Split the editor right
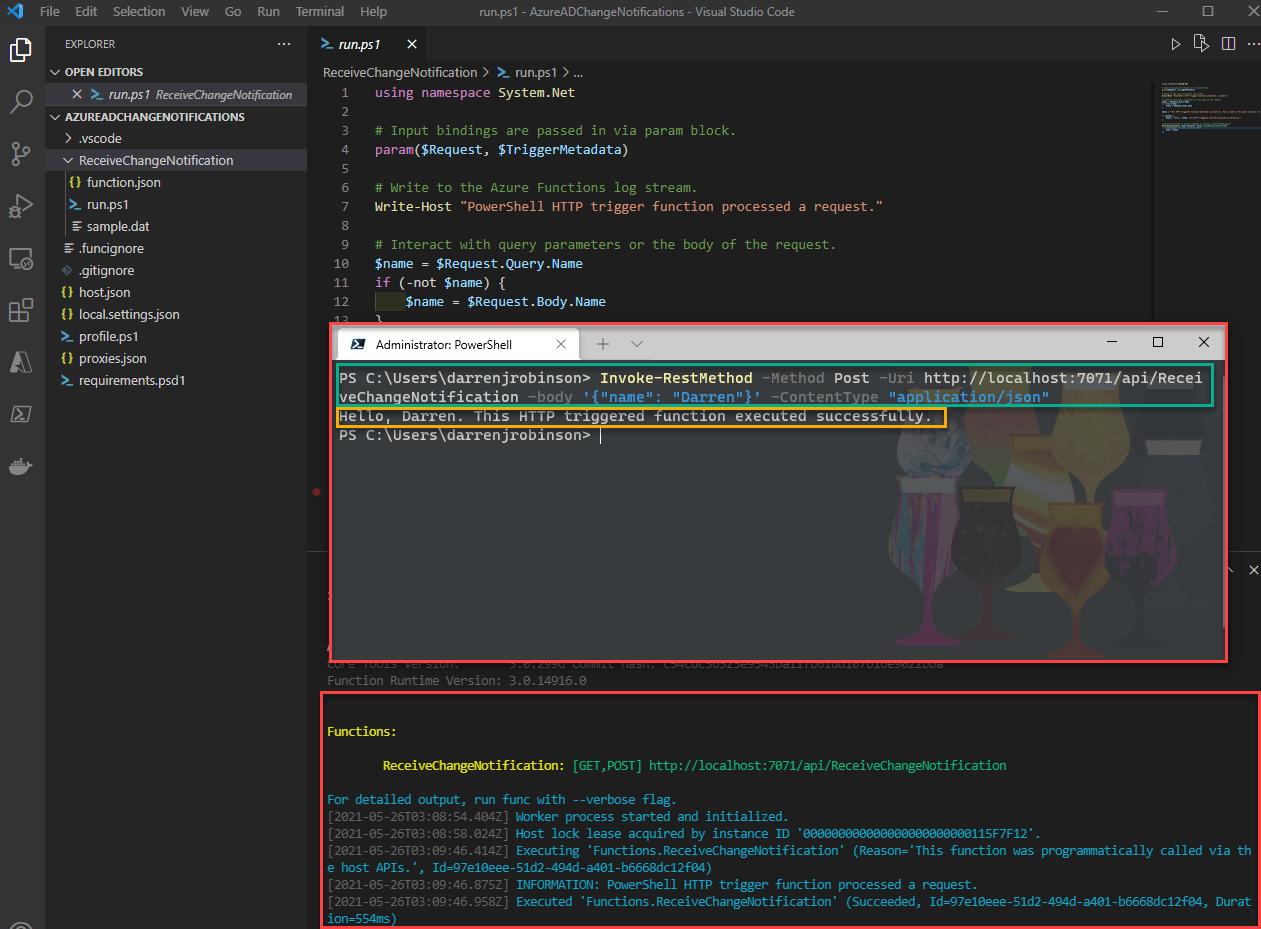The height and width of the screenshot is (929, 1261). pyautogui.click(x=1228, y=44)
